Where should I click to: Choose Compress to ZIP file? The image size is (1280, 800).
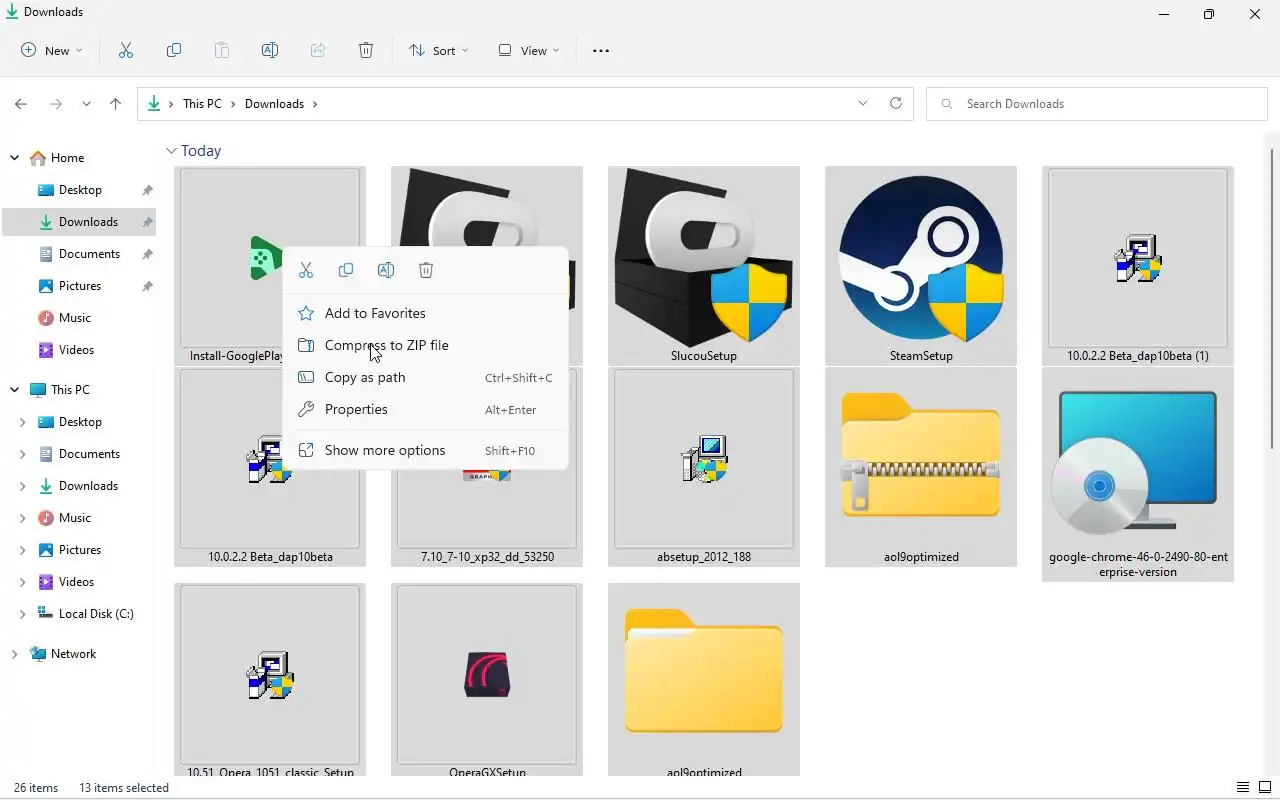click(x=426, y=345)
